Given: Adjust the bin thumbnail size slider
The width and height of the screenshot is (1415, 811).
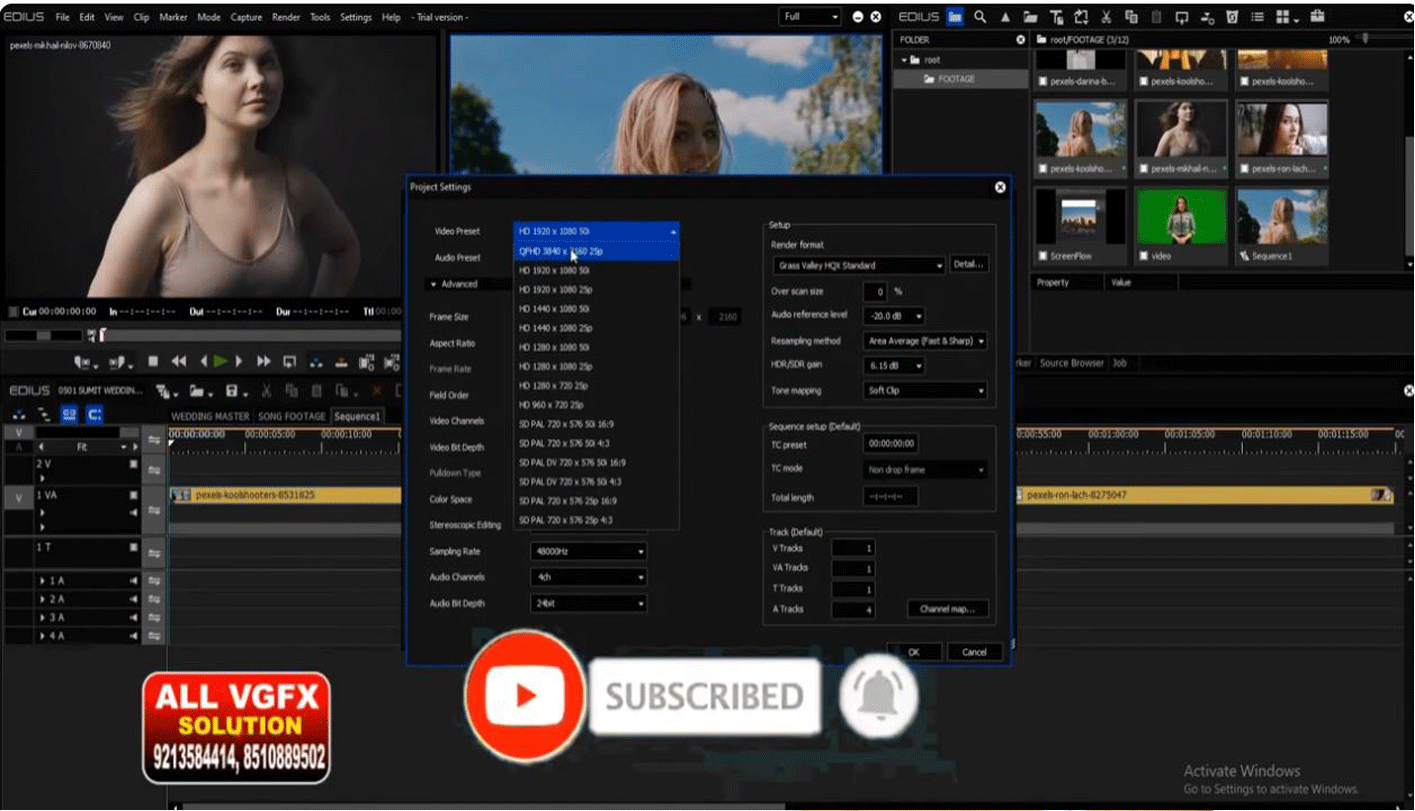Looking at the screenshot, I should [x=1366, y=39].
